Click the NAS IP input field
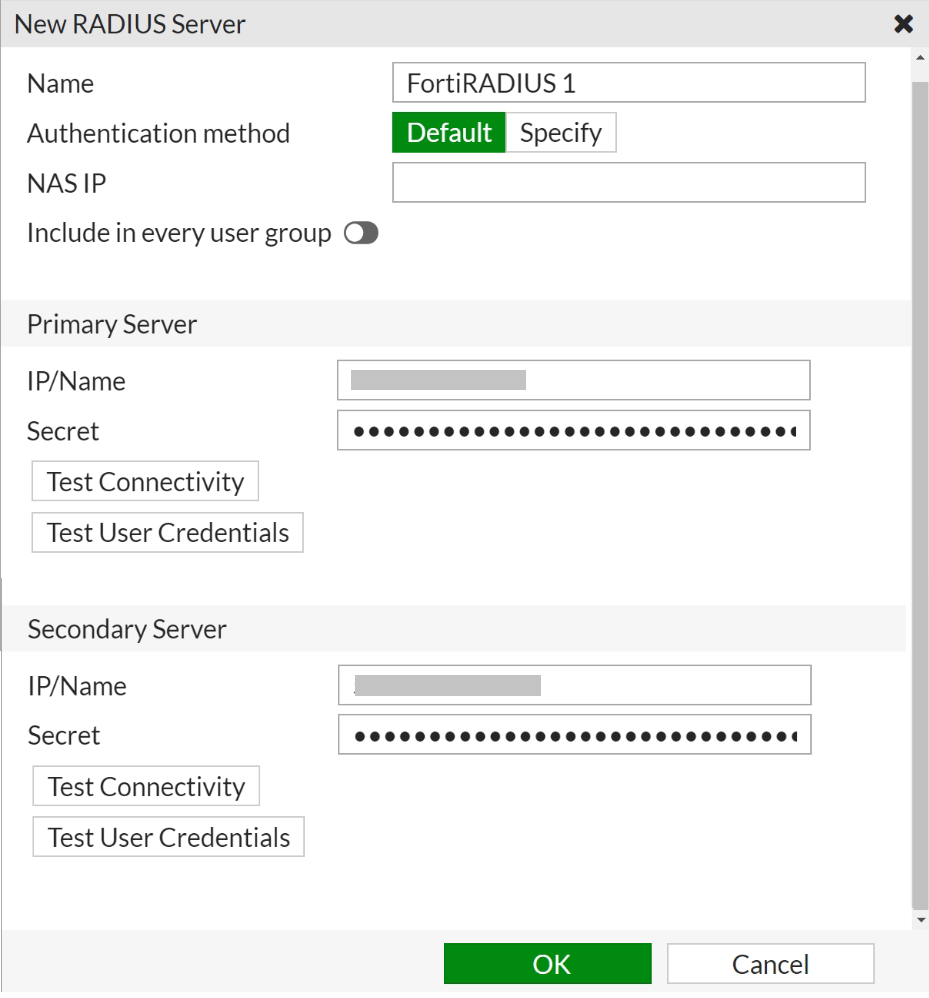This screenshot has height=998, width=929. pyautogui.click(x=628, y=183)
